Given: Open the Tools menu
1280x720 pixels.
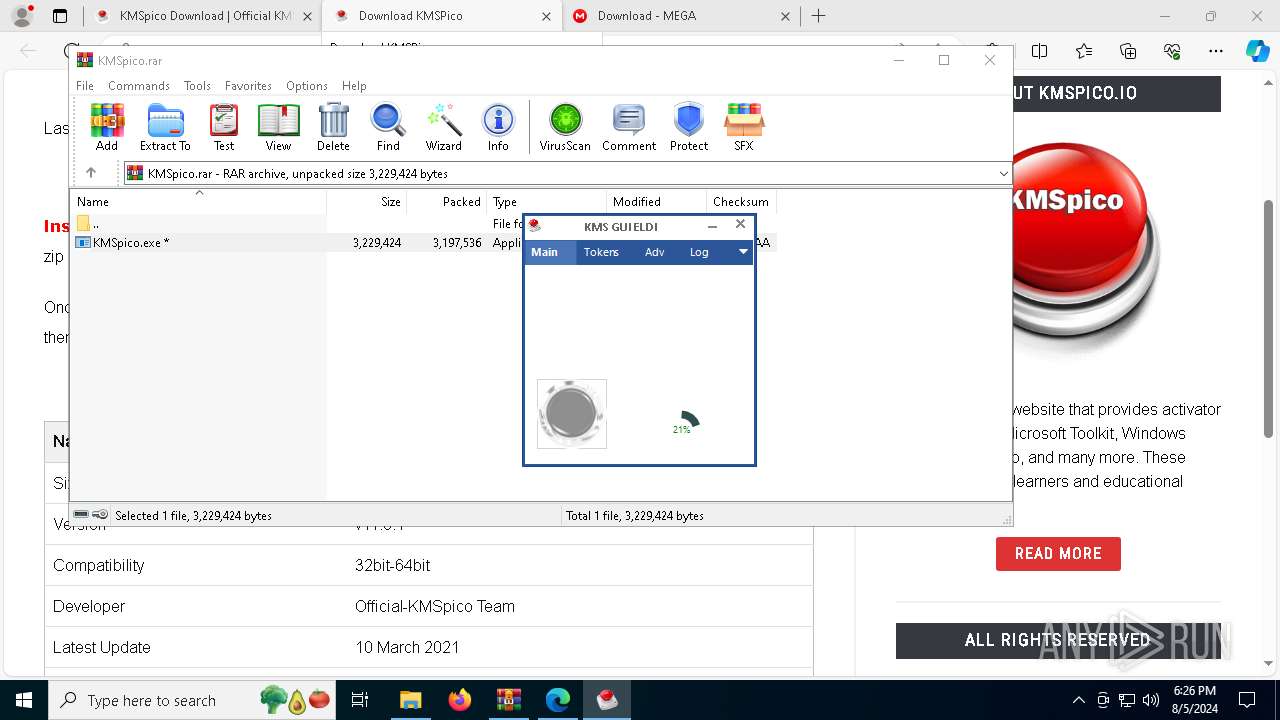Looking at the screenshot, I should [197, 86].
